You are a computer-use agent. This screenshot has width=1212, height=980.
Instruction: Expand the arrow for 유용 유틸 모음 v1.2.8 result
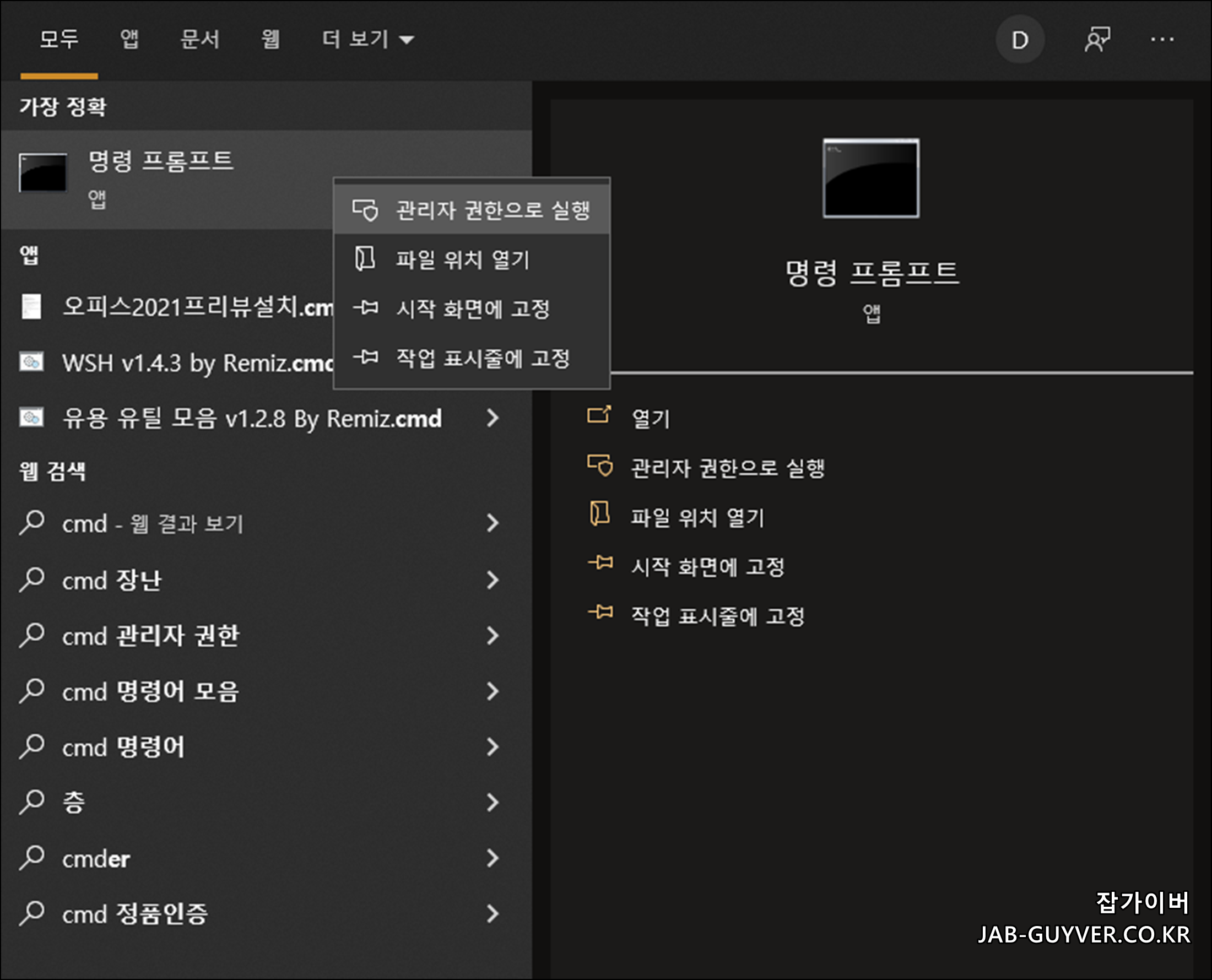point(493,418)
